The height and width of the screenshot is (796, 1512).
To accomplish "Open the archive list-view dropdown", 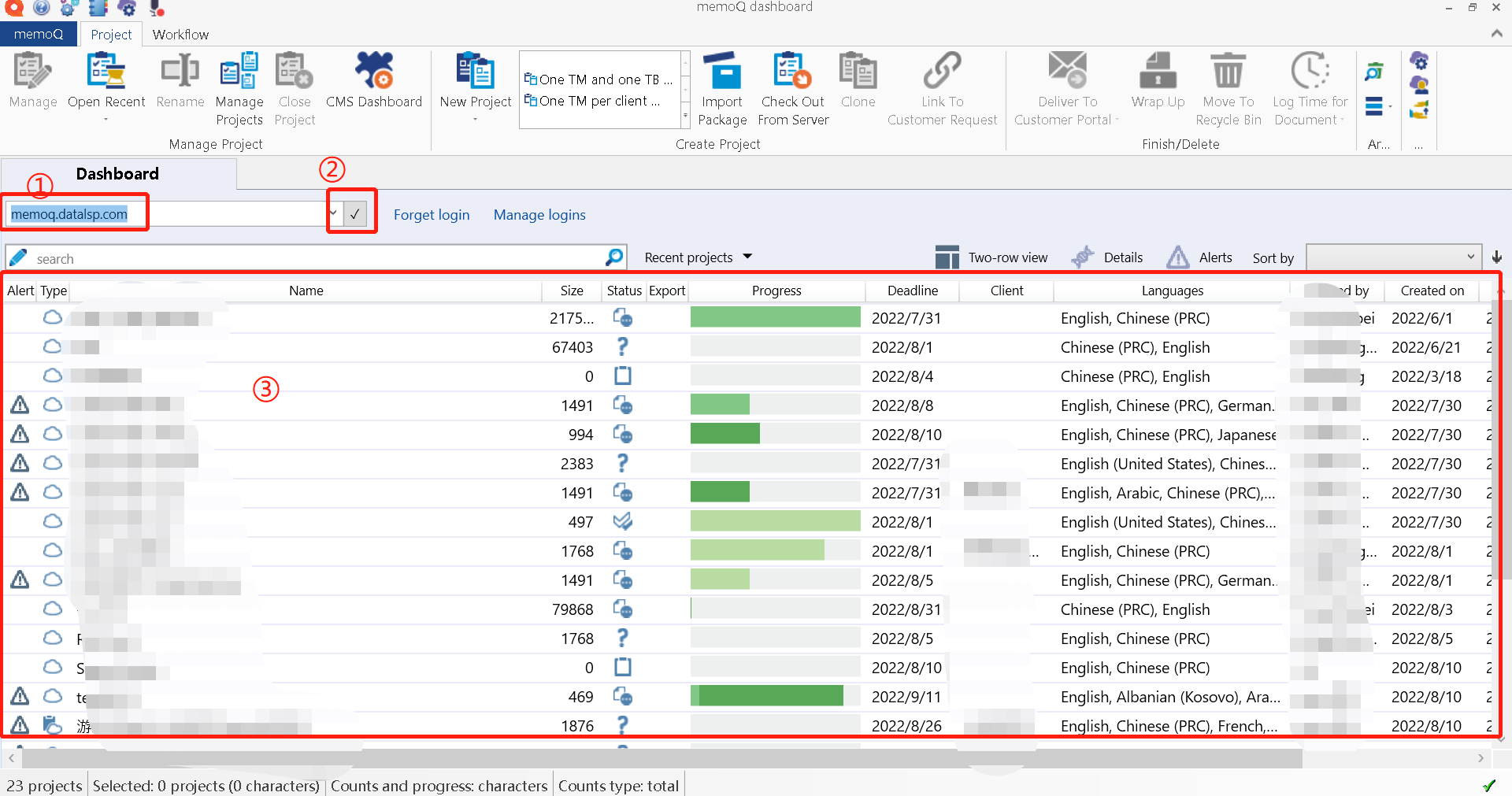I will (x=1378, y=106).
